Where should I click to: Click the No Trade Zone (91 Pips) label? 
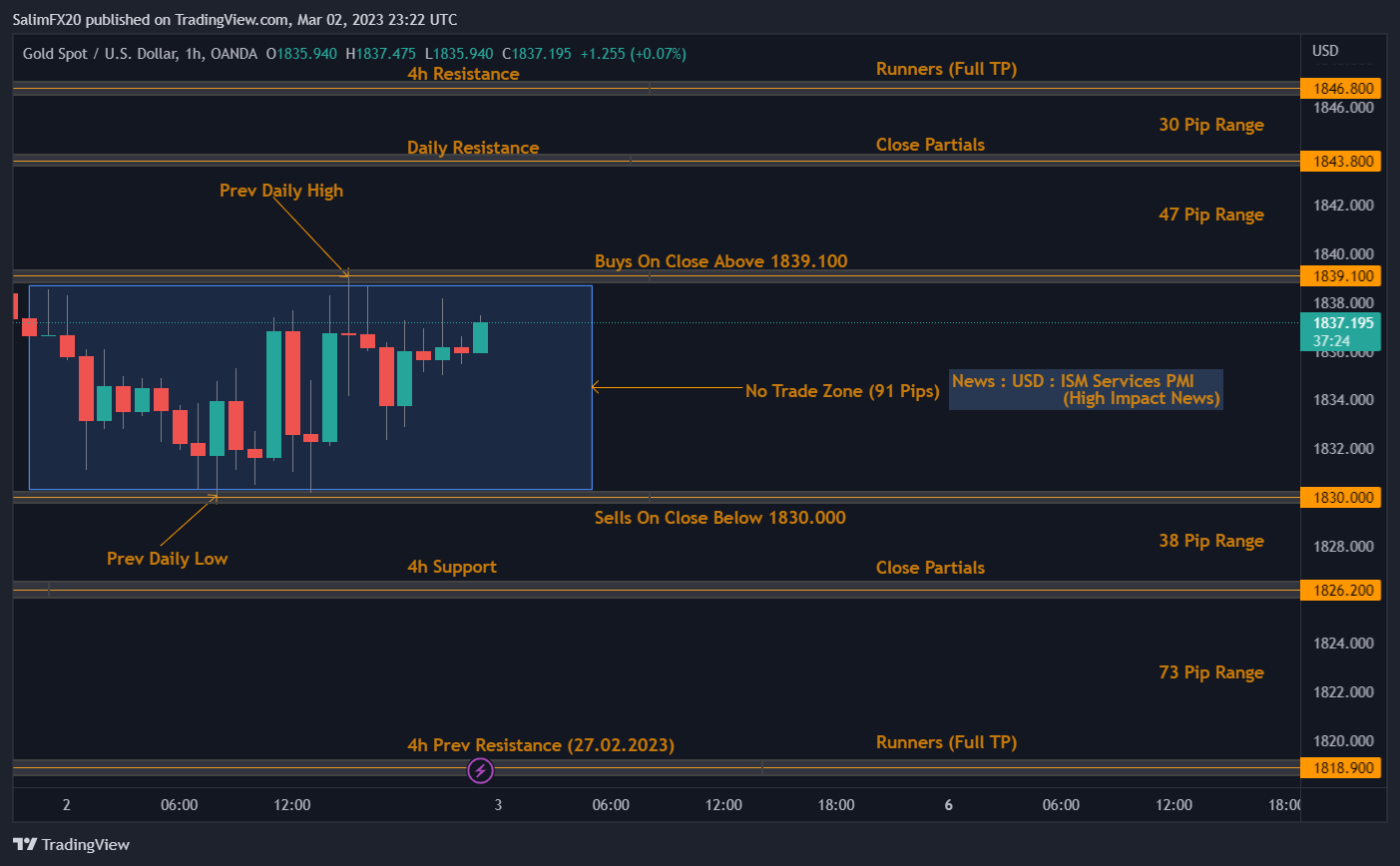(842, 391)
